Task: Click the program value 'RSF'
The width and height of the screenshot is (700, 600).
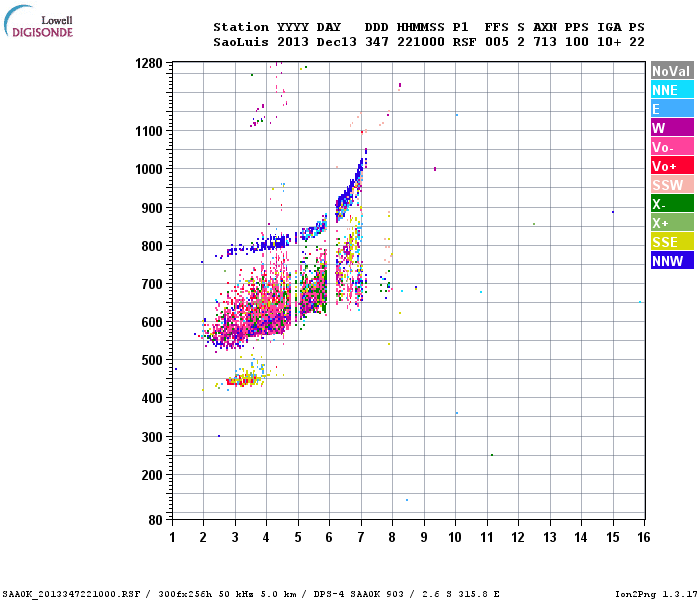Action: pos(464,42)
